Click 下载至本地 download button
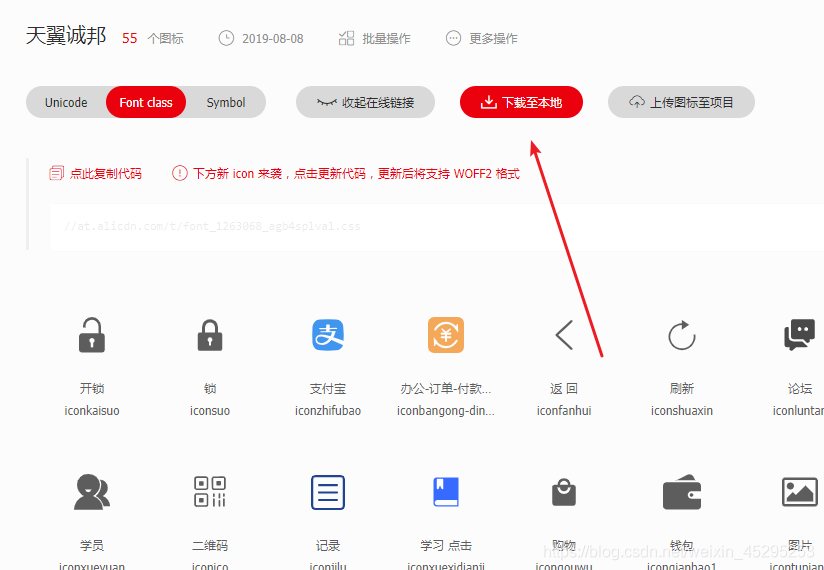 521,102
